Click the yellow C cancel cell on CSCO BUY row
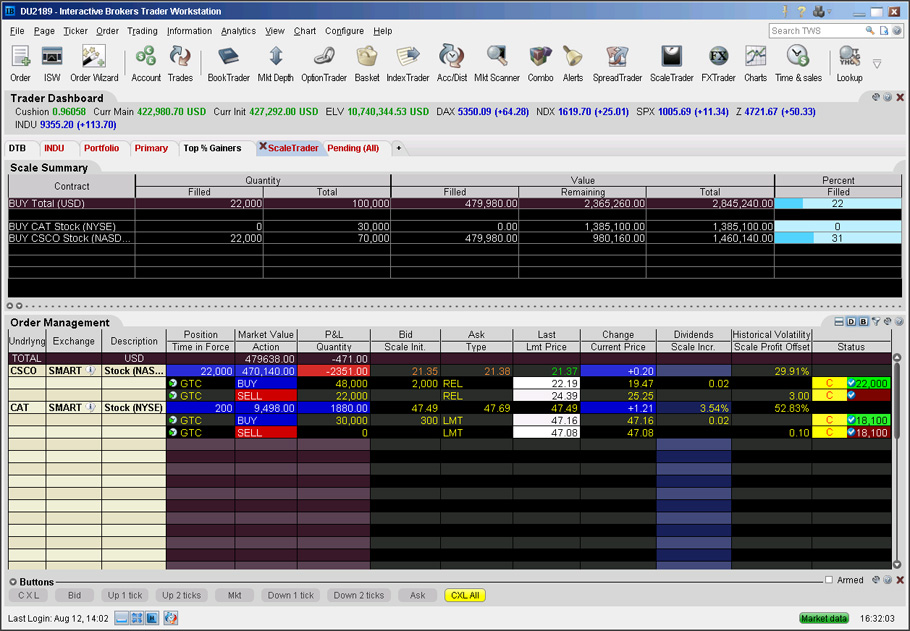 829,383
